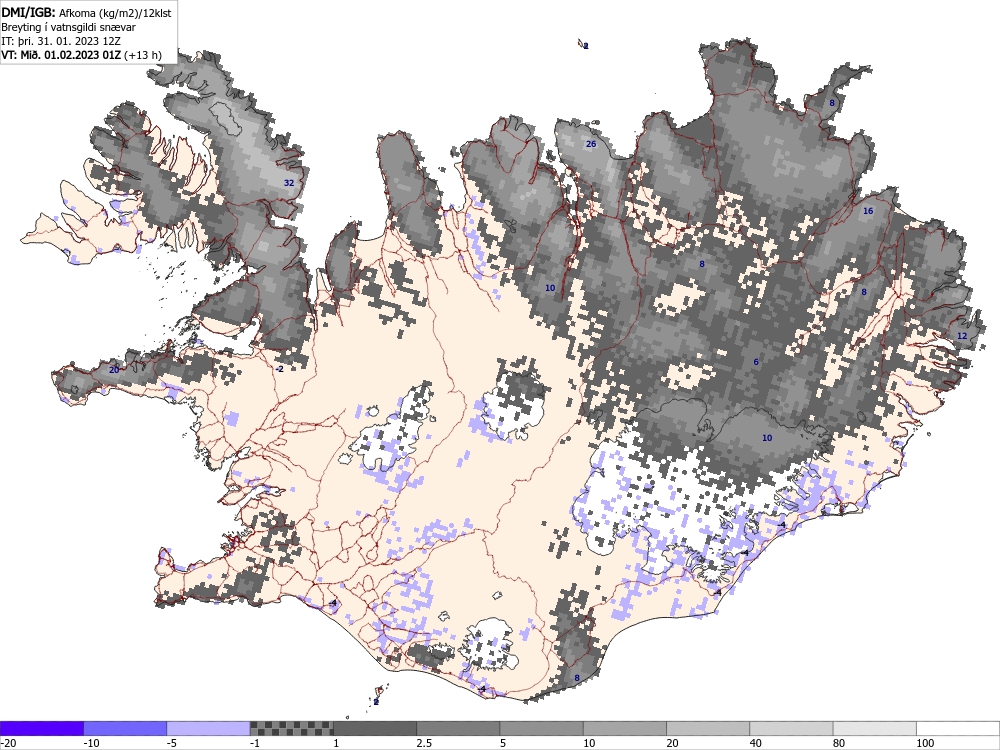Select the map value 20 on Snæfellsnes peninsula
The height and width of the screenshot is (750, 1000).
[x=114, y=370]
